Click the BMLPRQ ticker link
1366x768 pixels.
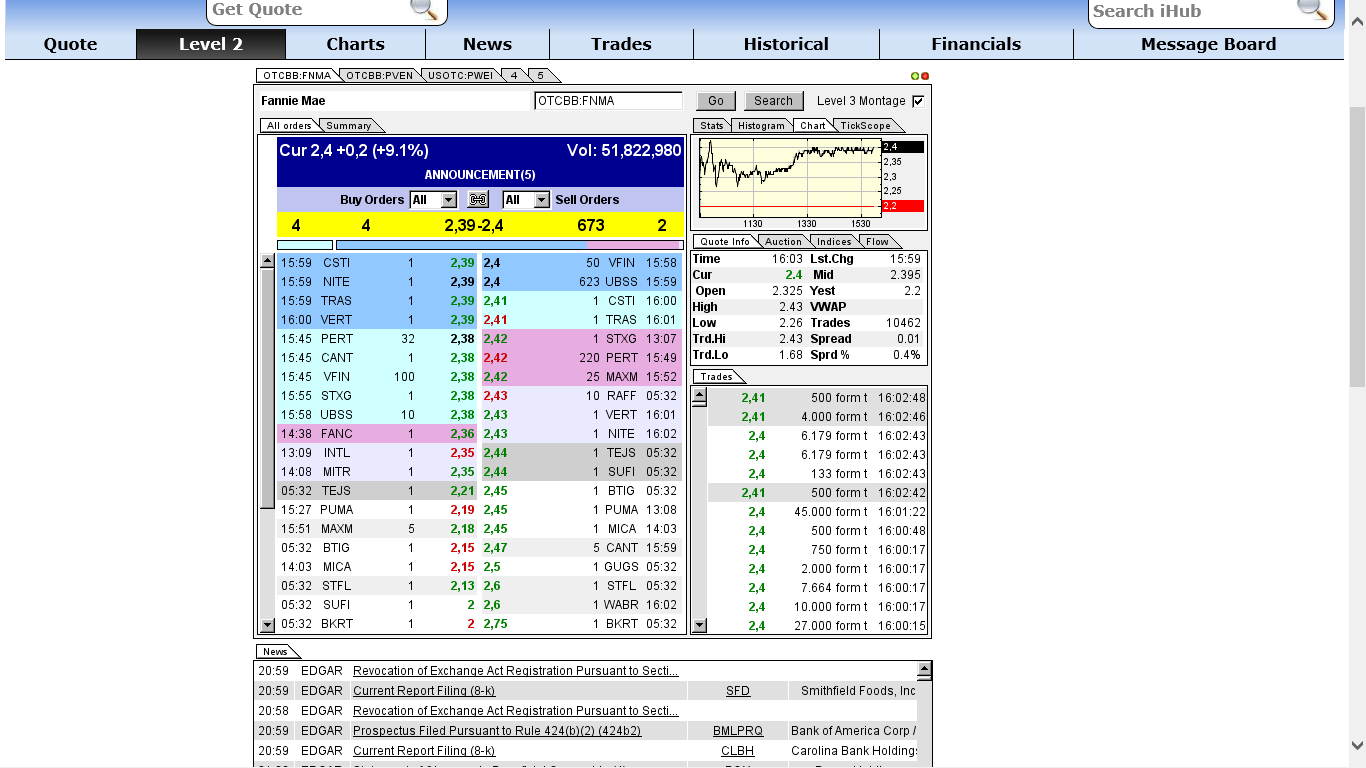click(x=738, y=731)
